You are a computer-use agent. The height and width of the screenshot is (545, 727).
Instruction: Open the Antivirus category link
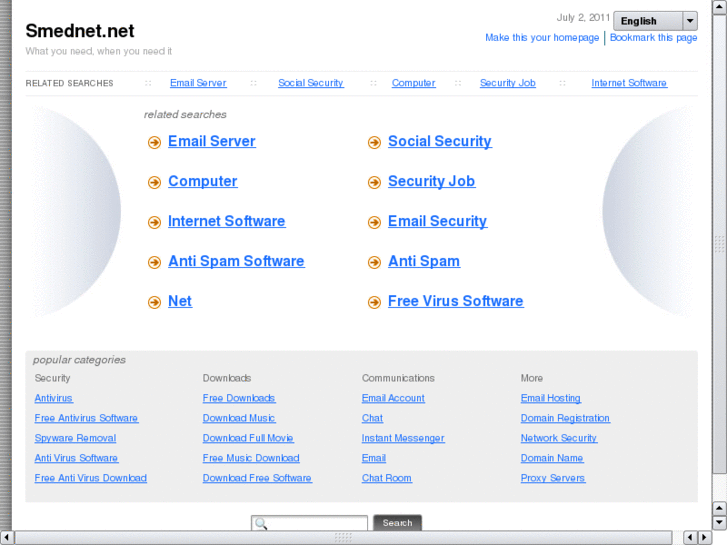[54, 398]
